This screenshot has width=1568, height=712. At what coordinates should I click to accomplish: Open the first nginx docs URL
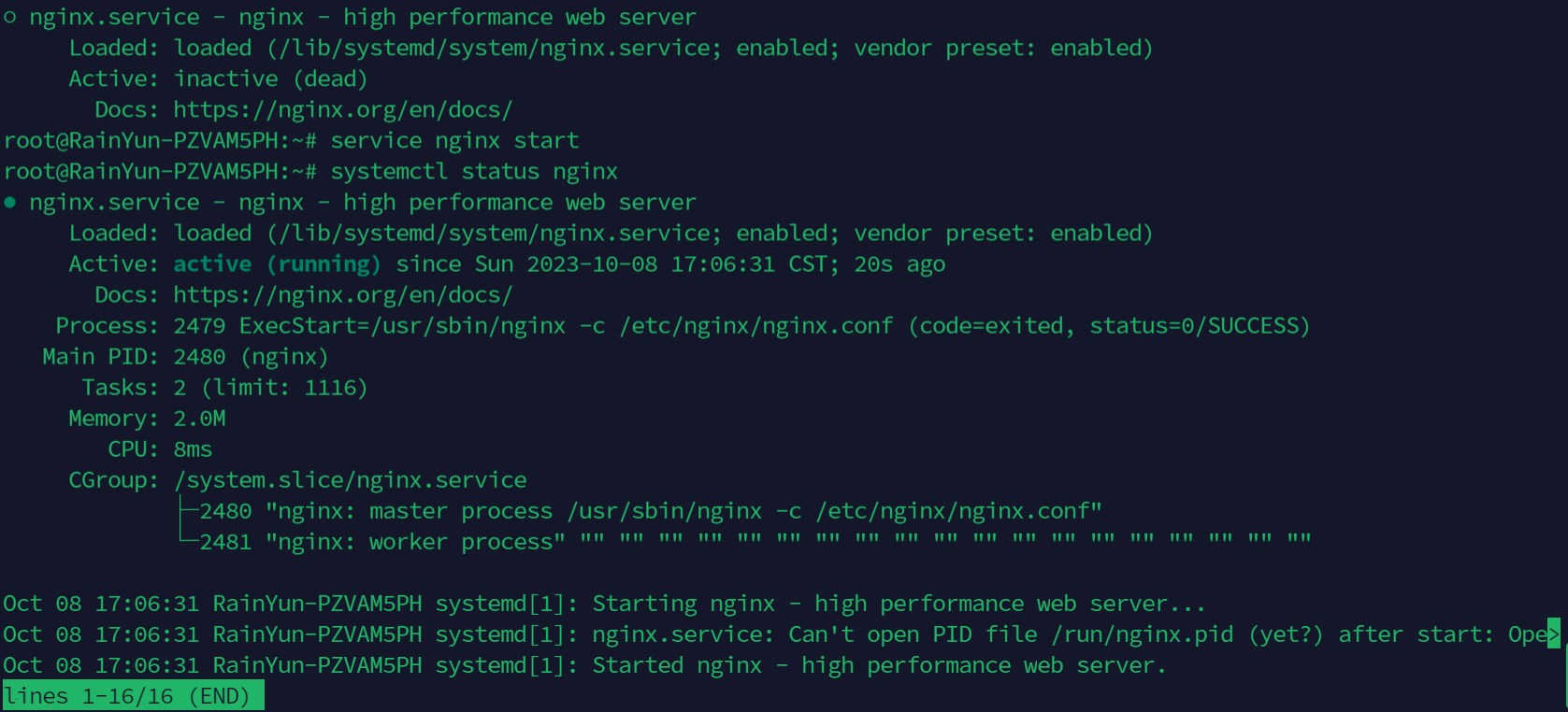[x=342, y=110]
